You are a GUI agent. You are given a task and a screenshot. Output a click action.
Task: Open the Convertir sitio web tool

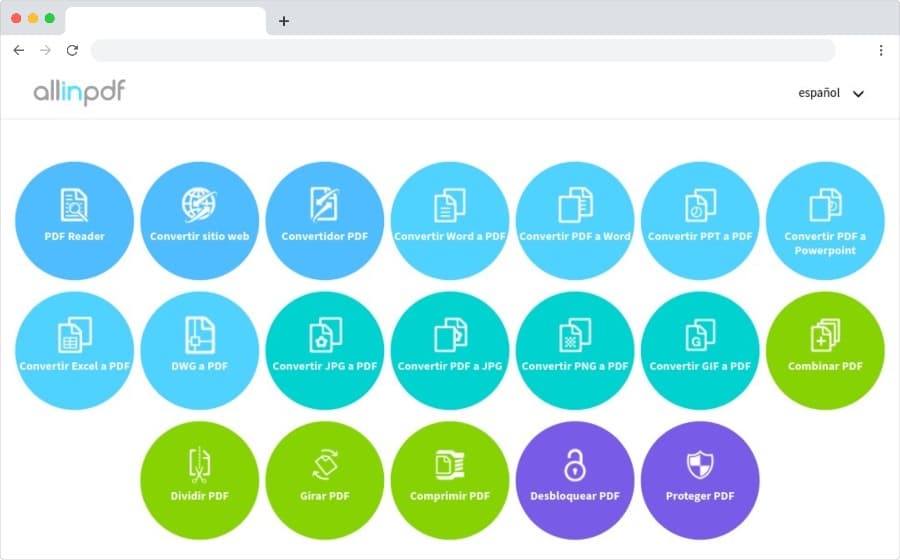pos(199,221)
